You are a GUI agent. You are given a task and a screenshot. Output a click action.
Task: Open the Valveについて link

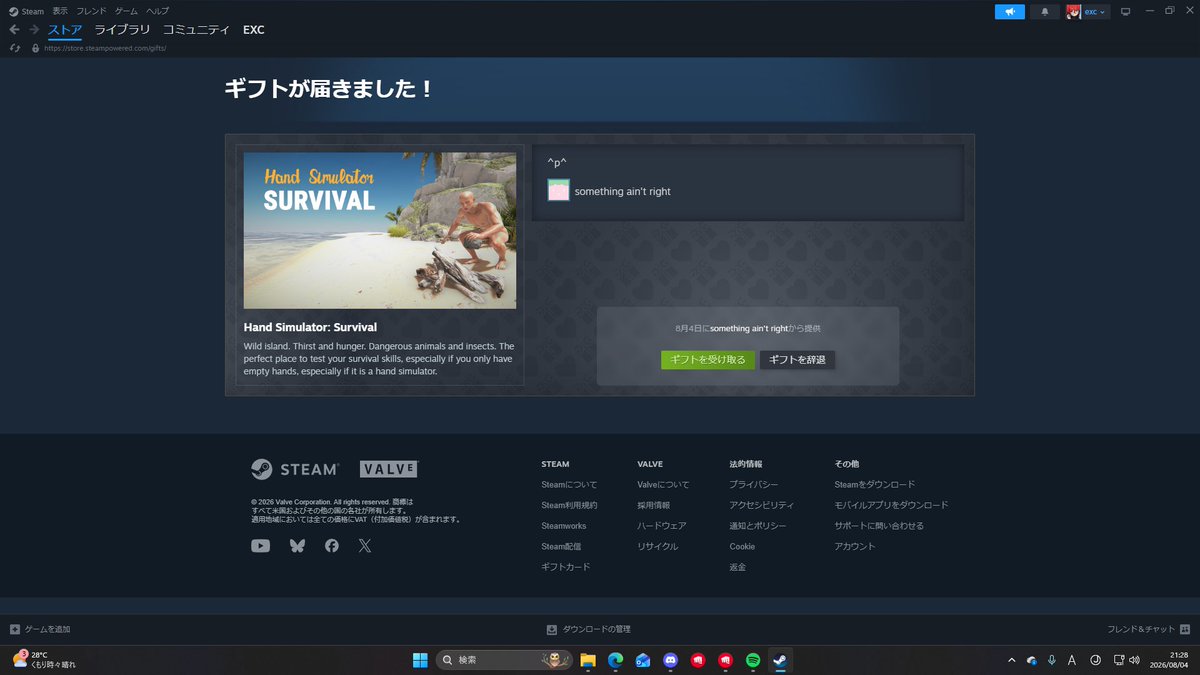[663, 485]
